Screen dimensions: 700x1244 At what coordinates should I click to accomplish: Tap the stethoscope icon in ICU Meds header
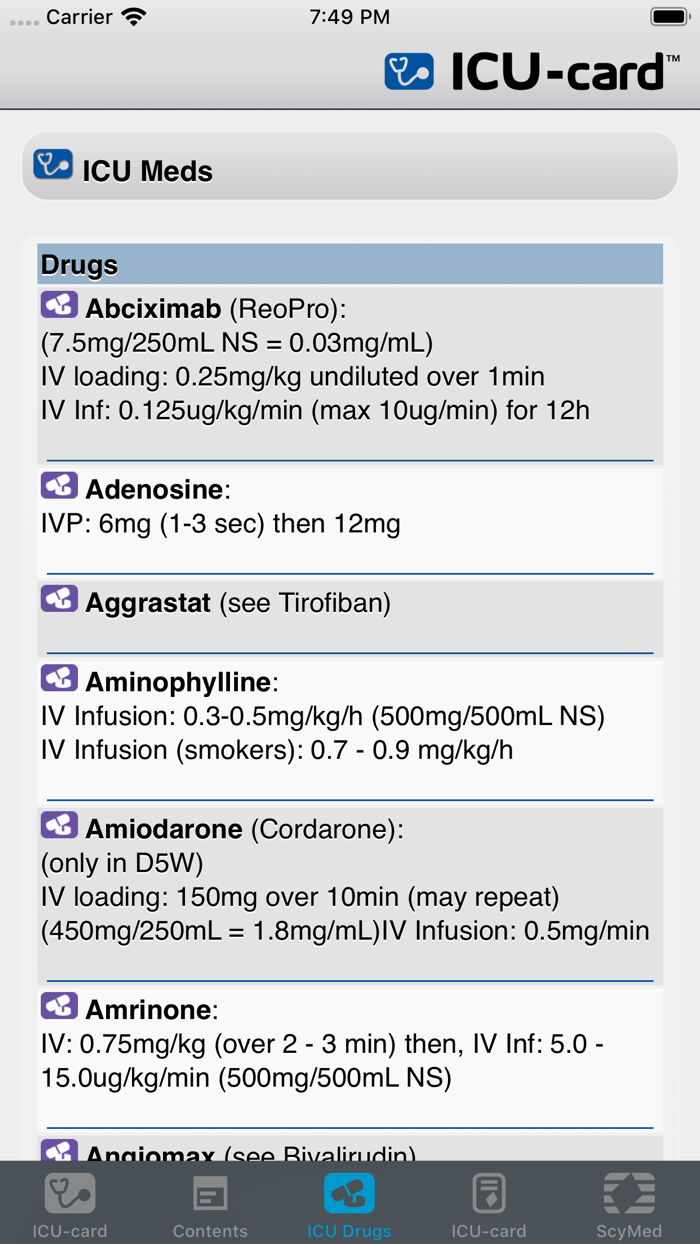(x=53, y=164)
